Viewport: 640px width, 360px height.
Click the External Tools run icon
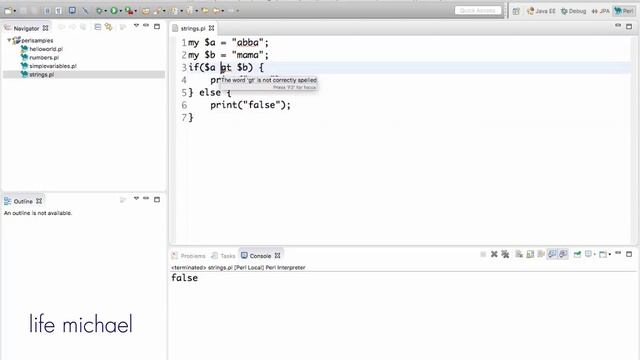click(129, 11)
